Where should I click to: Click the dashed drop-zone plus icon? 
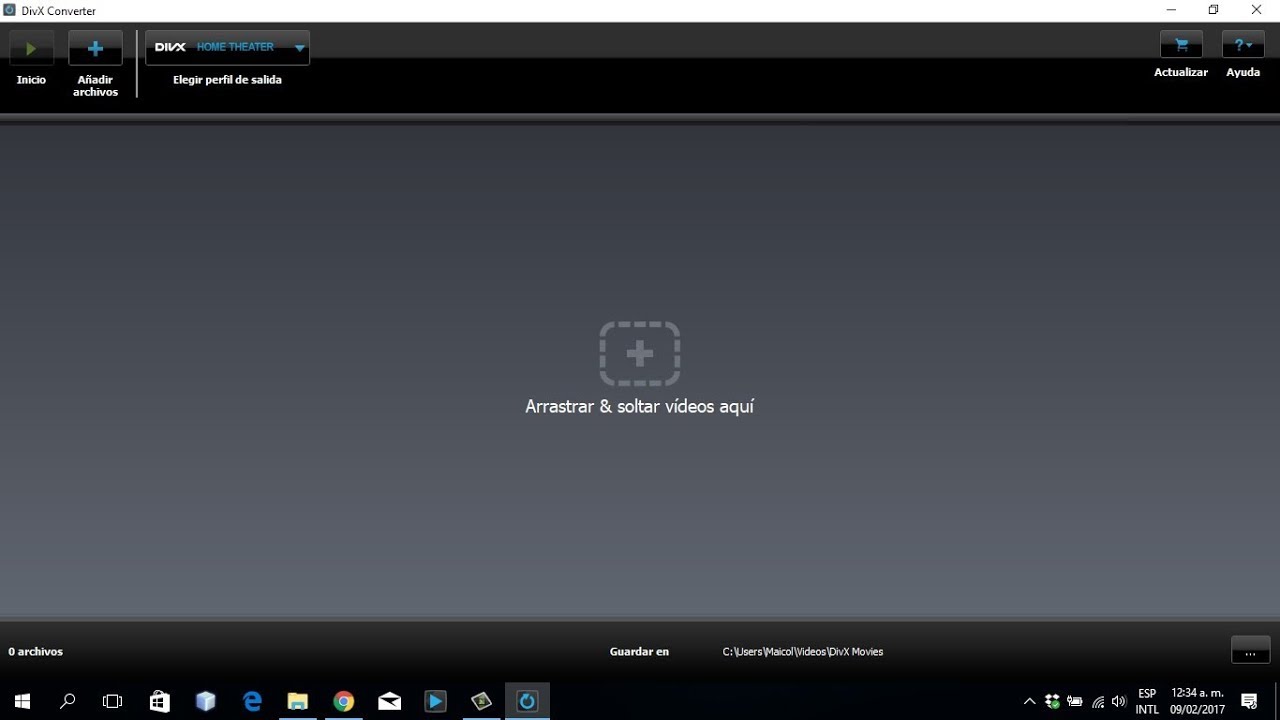pos(640,353)
